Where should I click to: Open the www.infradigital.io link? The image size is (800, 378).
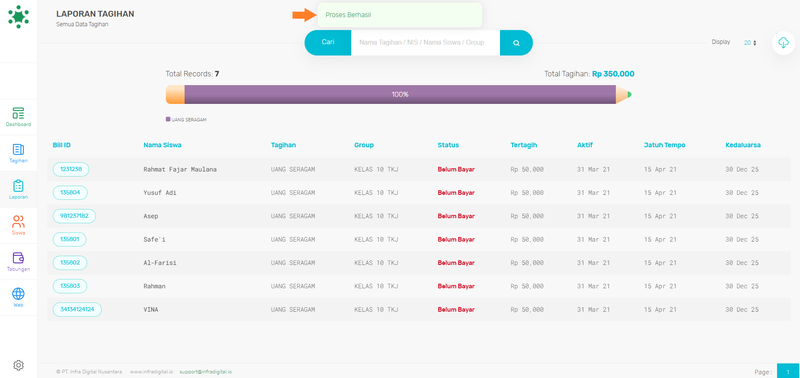152,372
